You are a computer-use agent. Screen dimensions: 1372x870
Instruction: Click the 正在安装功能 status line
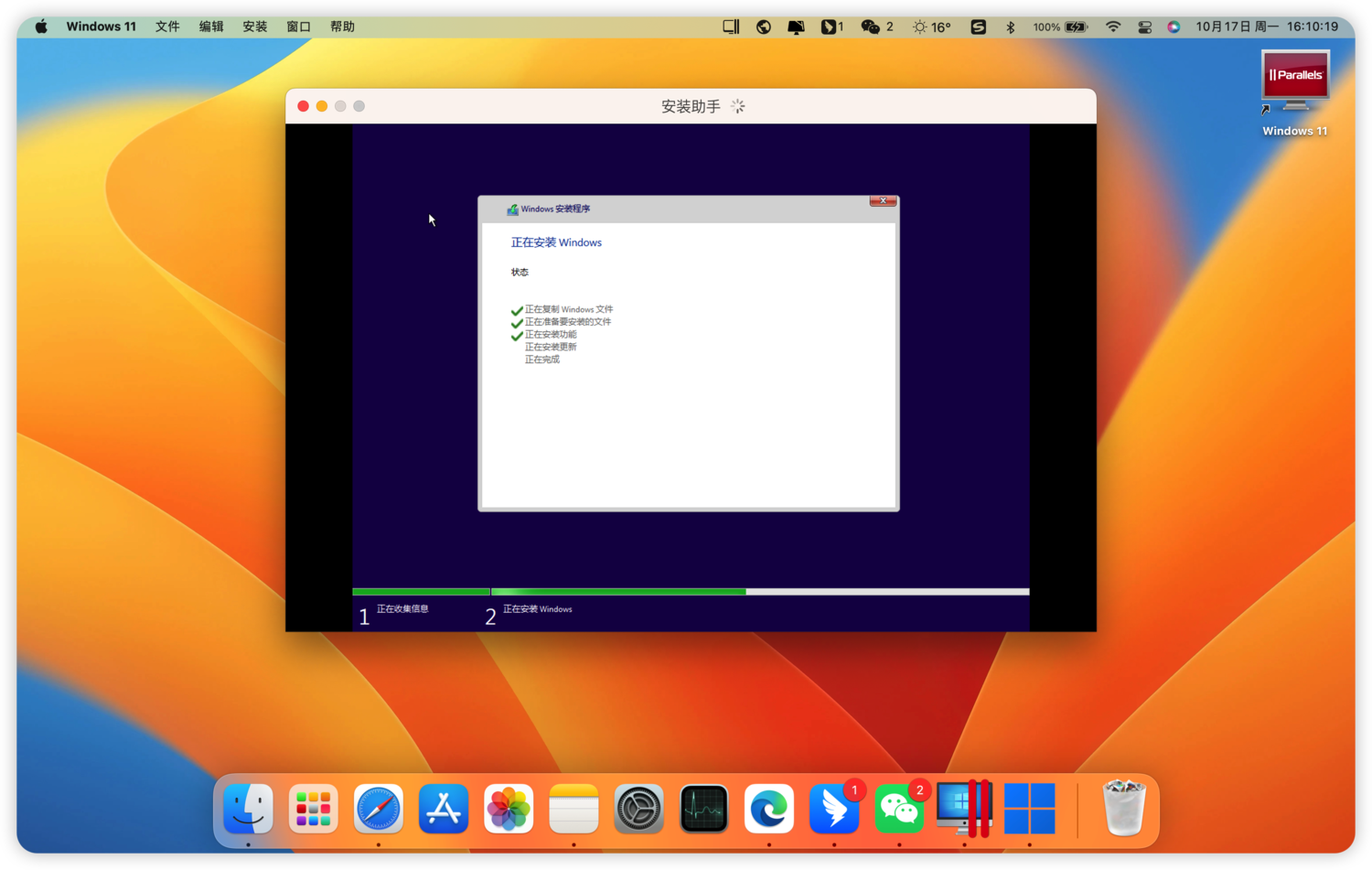551,335
